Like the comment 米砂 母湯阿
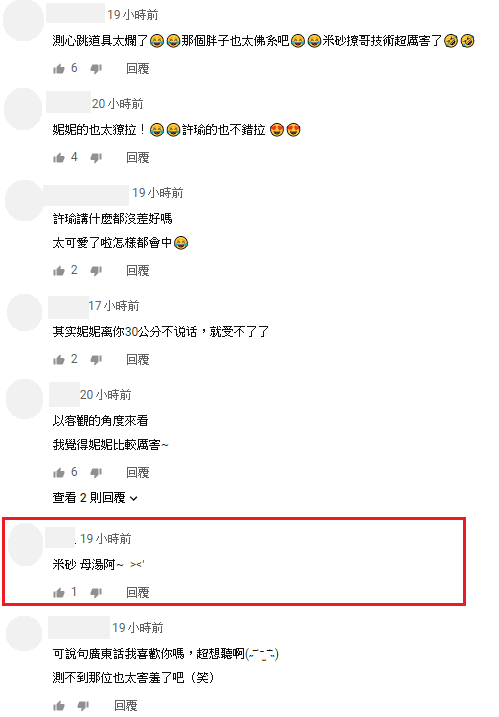The image size is (499, 717). click(59, 593)
